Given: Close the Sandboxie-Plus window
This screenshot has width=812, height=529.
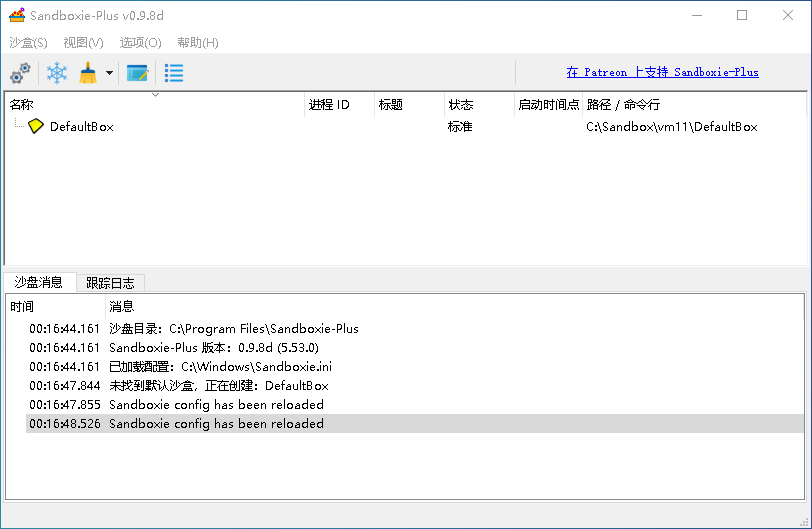Looking at the screenshot, I should [788, 16].
